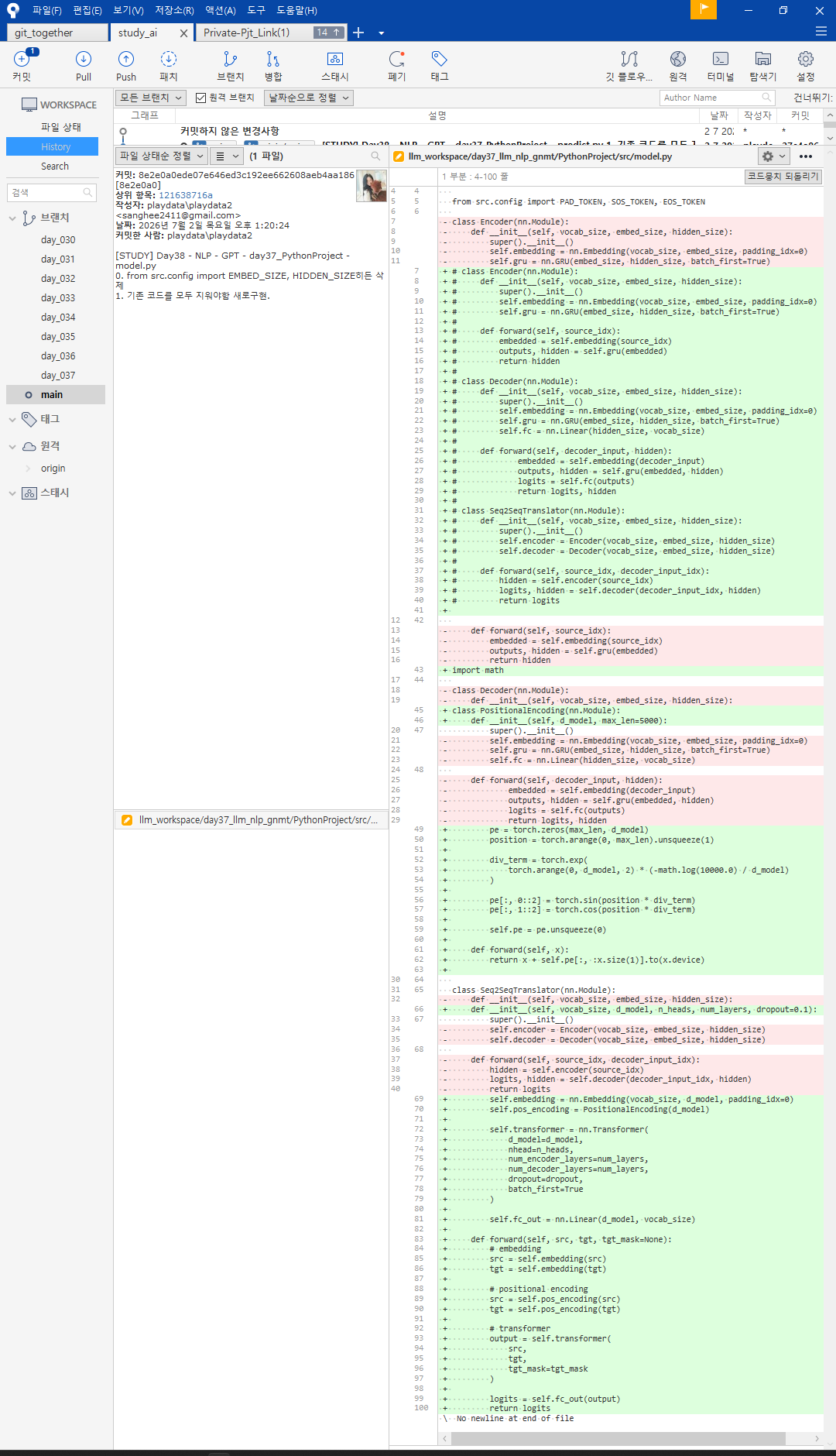This screenshot has width=836, height=1456.
Task: Select branch day_030 in sidebar
Action: [x=58, y=240]
